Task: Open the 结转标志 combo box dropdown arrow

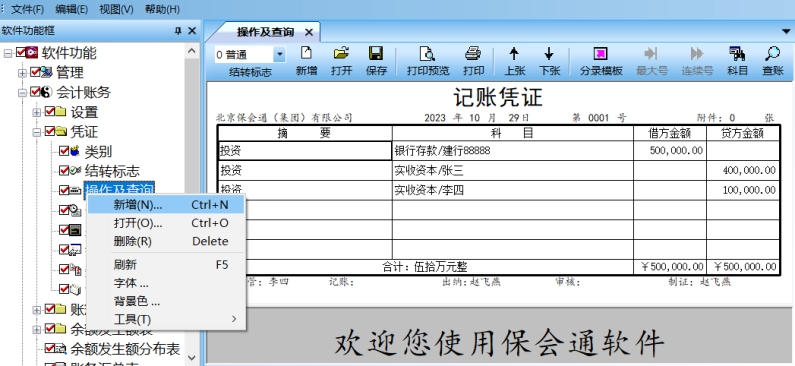Action: point(279,54)
